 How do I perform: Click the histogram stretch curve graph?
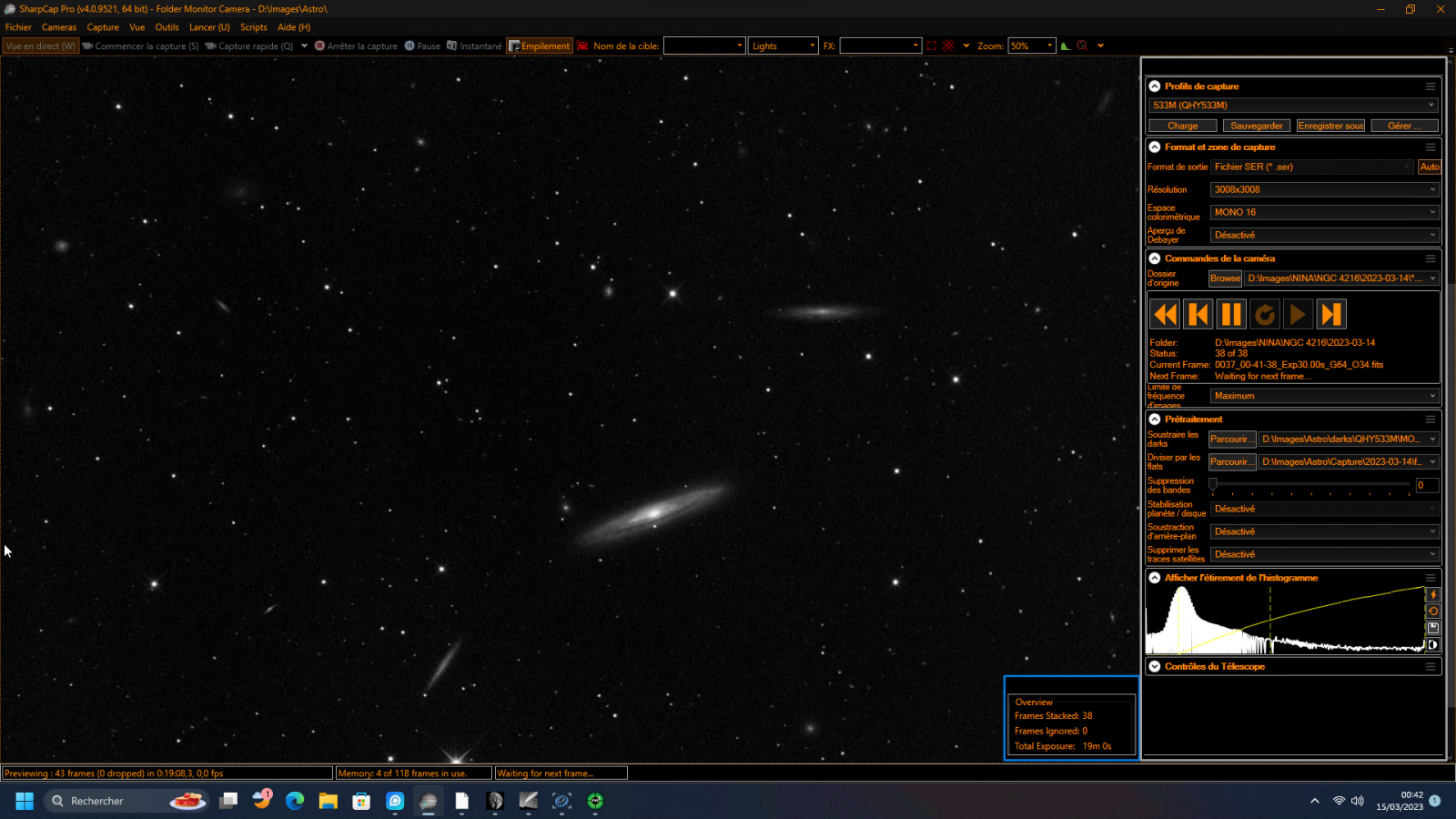[x=1285, y=621]
